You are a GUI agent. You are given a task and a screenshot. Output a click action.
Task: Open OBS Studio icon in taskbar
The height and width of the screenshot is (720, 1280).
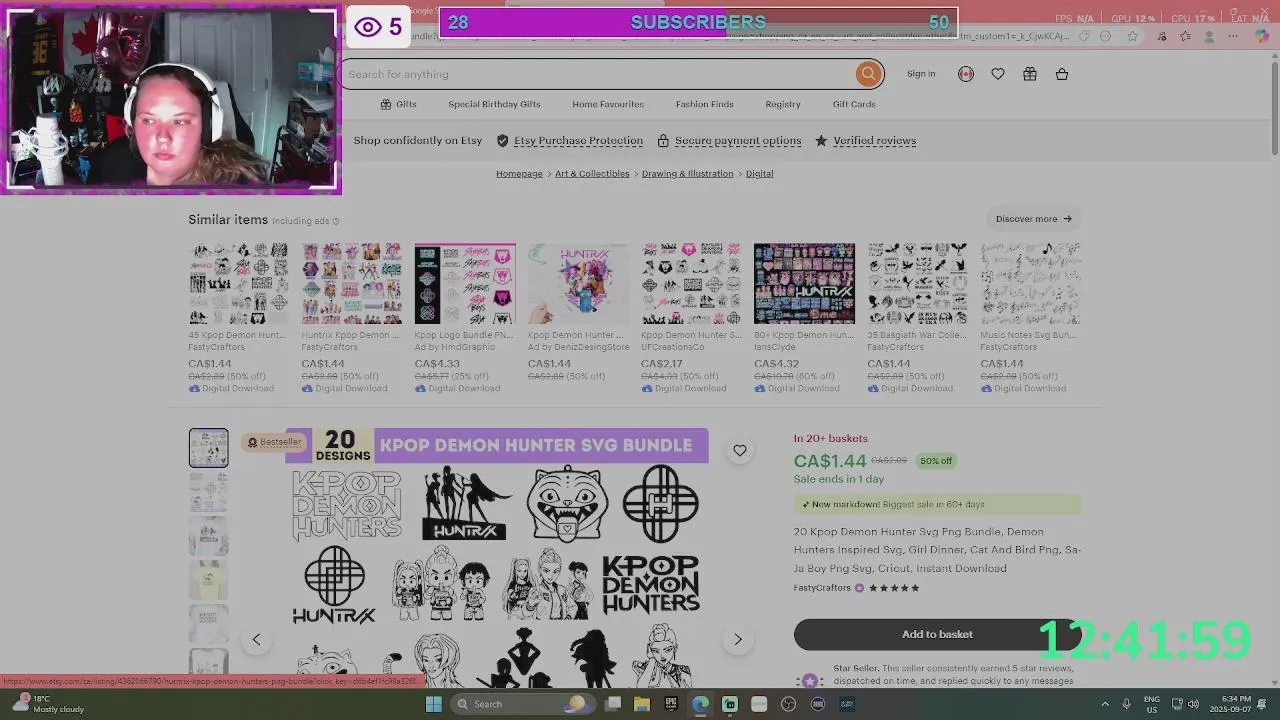coord(788,704)
